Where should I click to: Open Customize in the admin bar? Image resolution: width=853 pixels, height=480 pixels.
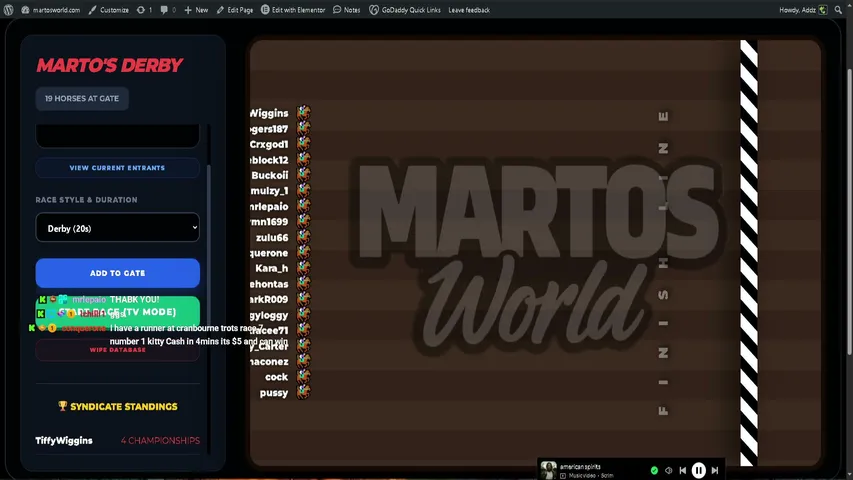click(x=109, y=10)
